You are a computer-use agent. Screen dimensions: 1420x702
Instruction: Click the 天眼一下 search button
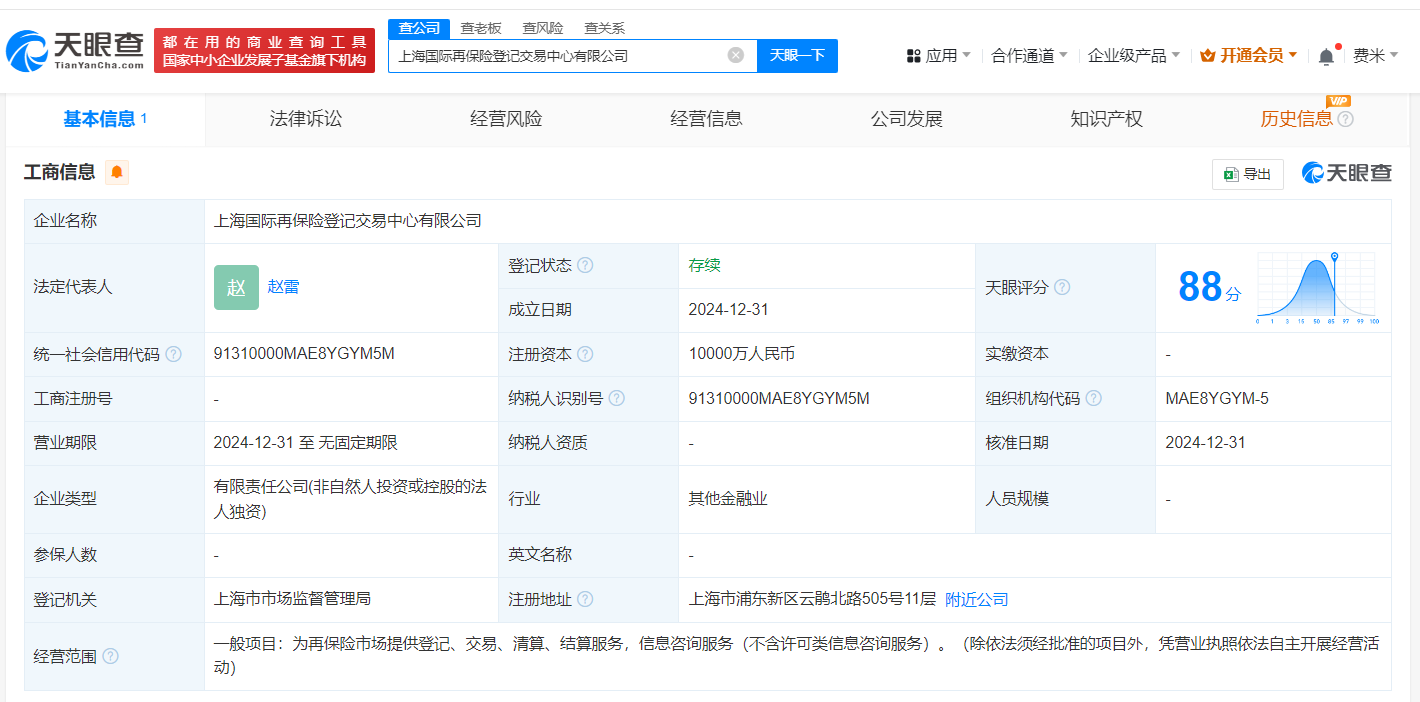point(797,55)
